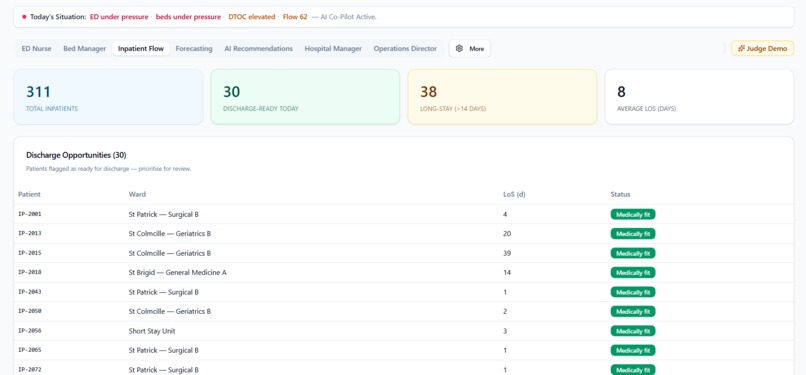
Task: Click the Medically fit badge for IP-2043
Action: click(633, 292)
